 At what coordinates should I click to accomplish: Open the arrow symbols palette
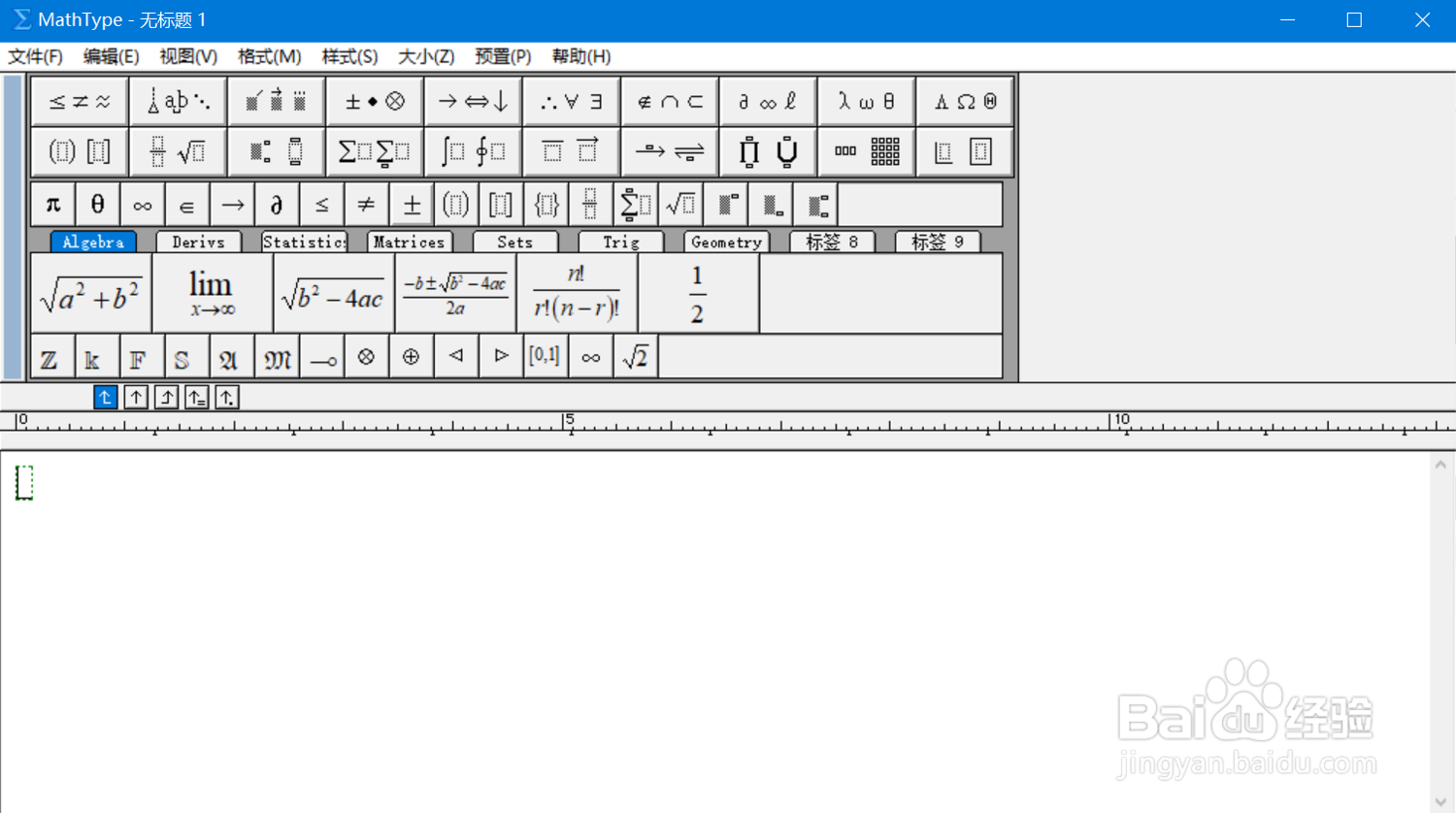click(x=473, y=101)
